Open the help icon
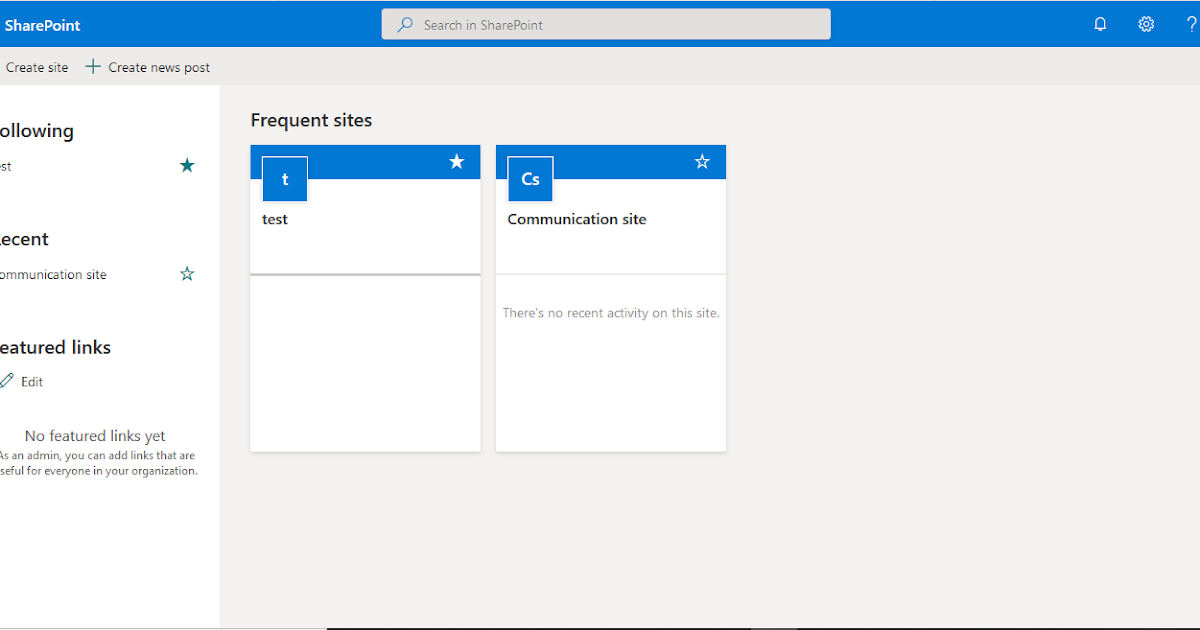This screenshot has height=630, width=1200. 1193,23
